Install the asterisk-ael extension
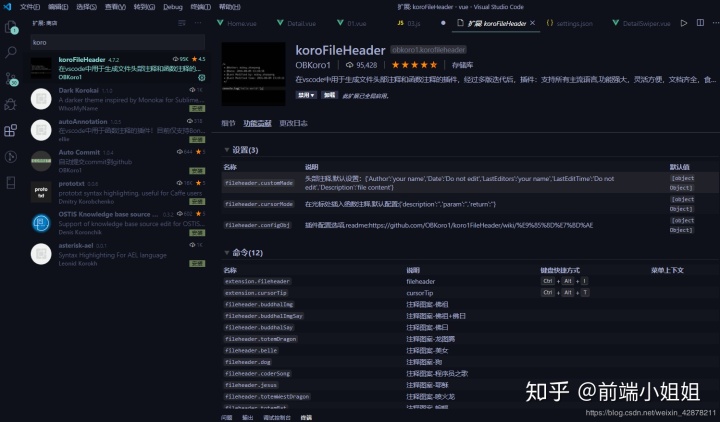The width and height of the screenshot is (720, 422). tap(197, 264)
